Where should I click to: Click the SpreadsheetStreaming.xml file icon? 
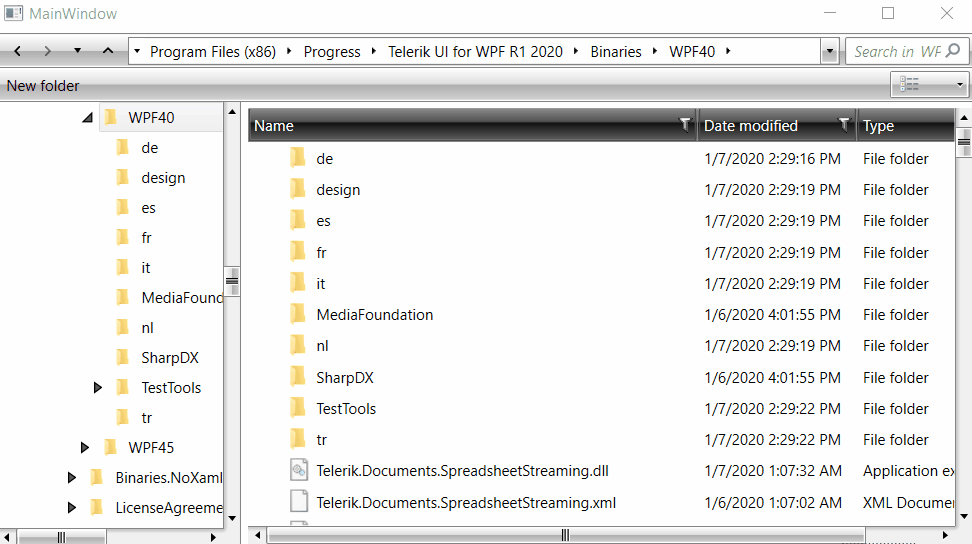pos(299,501)
